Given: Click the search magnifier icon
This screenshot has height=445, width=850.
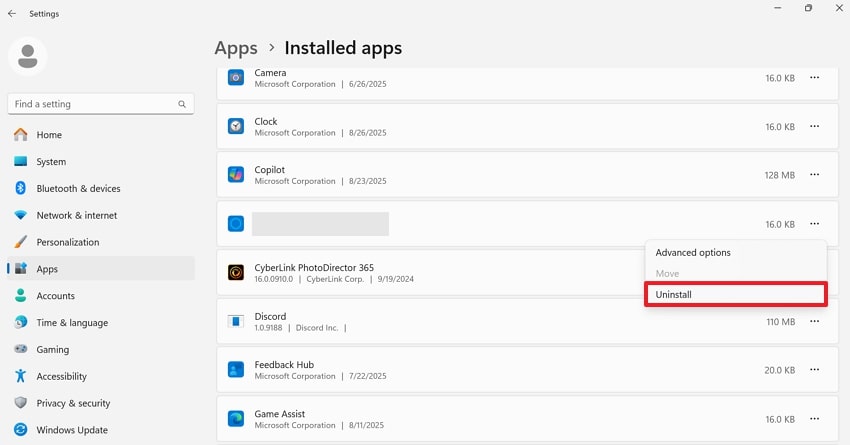Looking at the screenshot, I should (x=182, y=104).
